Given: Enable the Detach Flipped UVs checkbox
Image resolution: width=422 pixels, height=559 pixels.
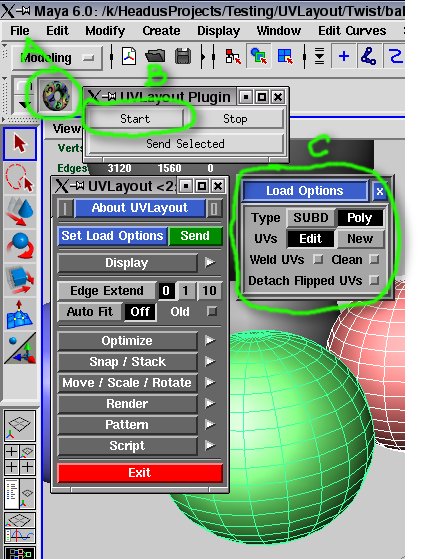Looking at the screenshot, I should 374,280.
